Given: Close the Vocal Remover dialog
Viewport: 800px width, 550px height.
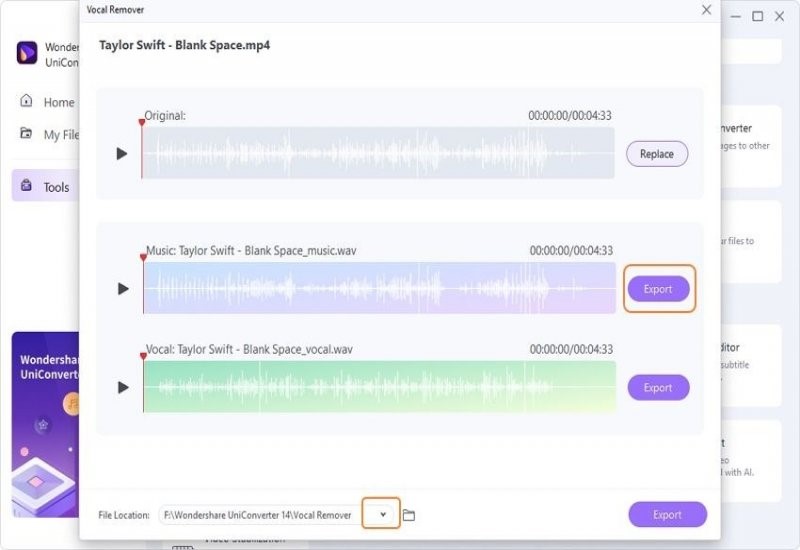Looking at the screenshot, I should coord(706,10).
